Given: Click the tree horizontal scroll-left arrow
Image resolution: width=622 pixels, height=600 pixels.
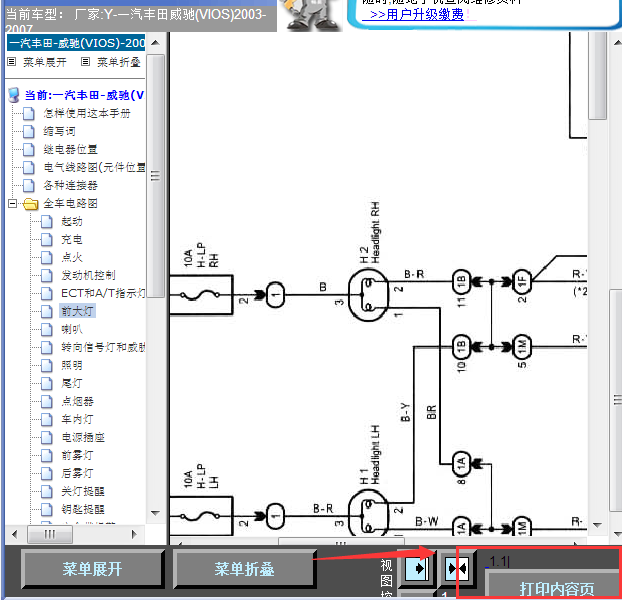Looking at the screenshot, I should click(x=15, y=534).
